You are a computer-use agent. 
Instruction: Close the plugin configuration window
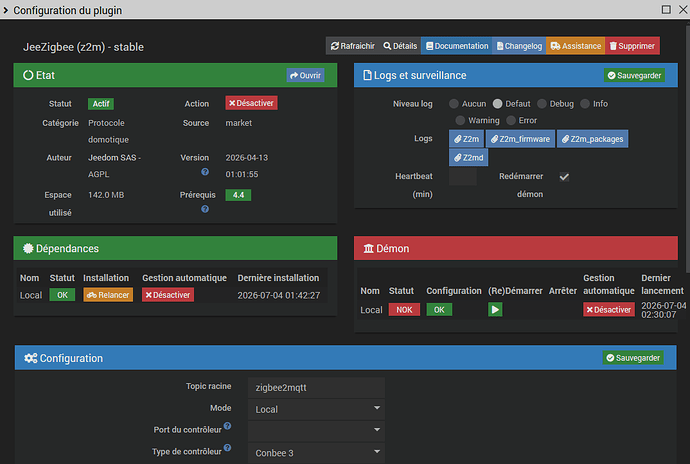[683, 9]
